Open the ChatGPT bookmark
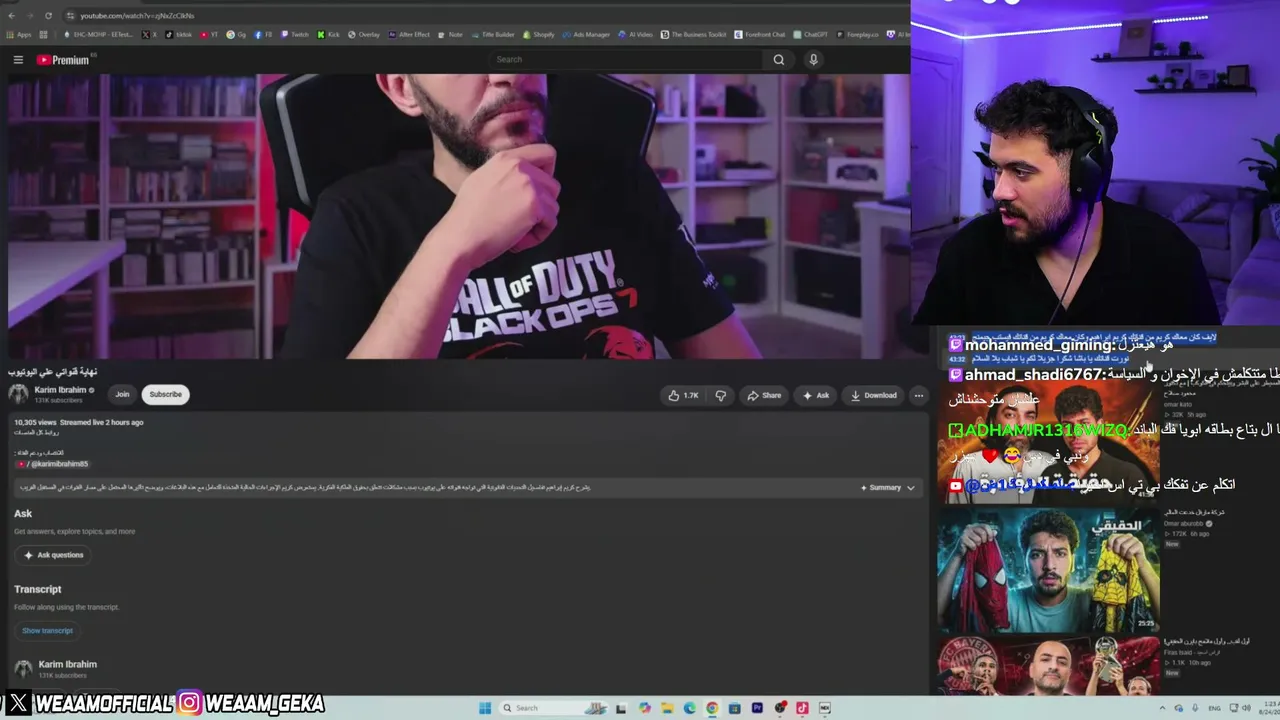 tap(809, 35)
